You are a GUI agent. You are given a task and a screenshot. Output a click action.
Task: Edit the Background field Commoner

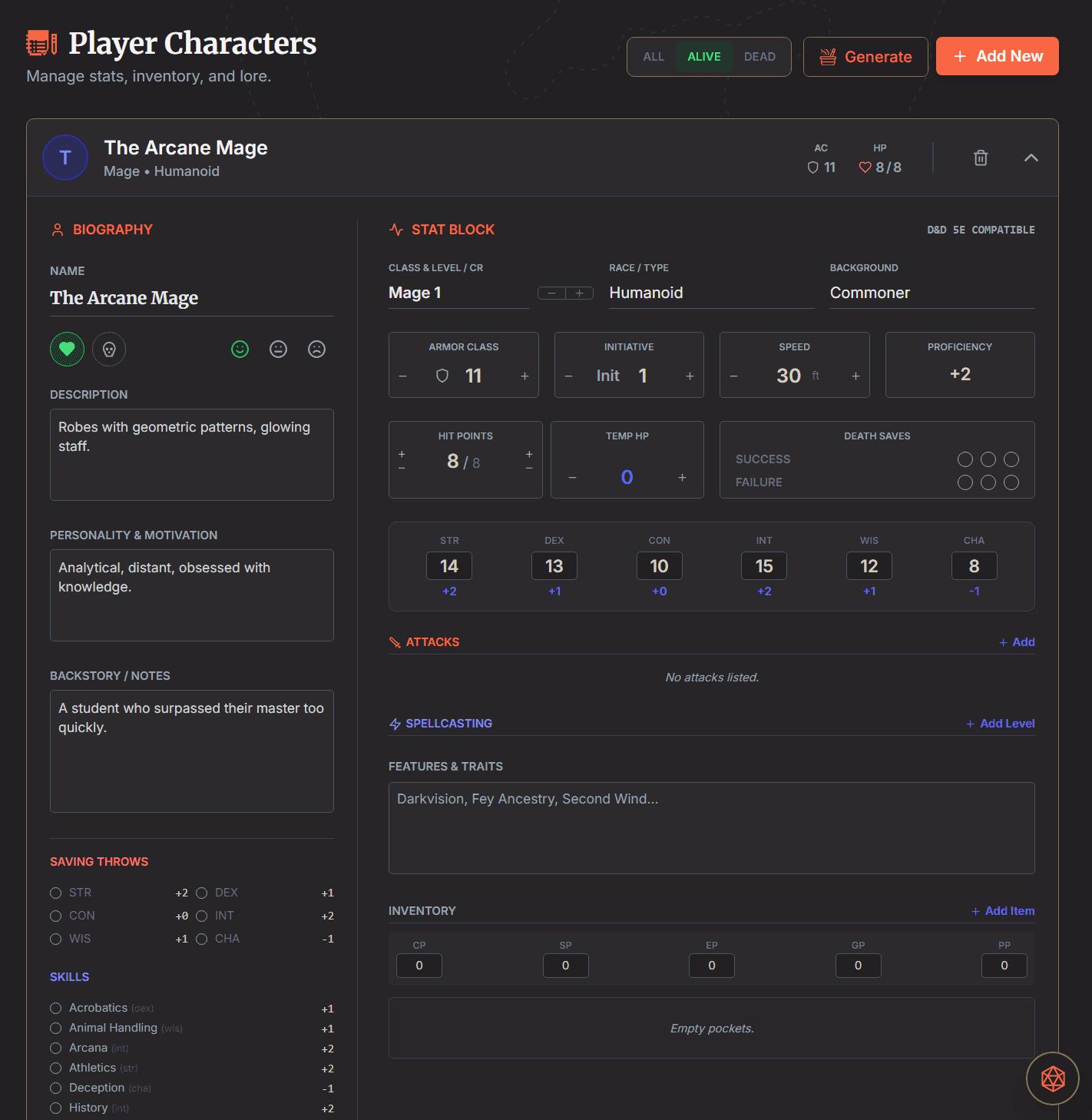[932, 293]
